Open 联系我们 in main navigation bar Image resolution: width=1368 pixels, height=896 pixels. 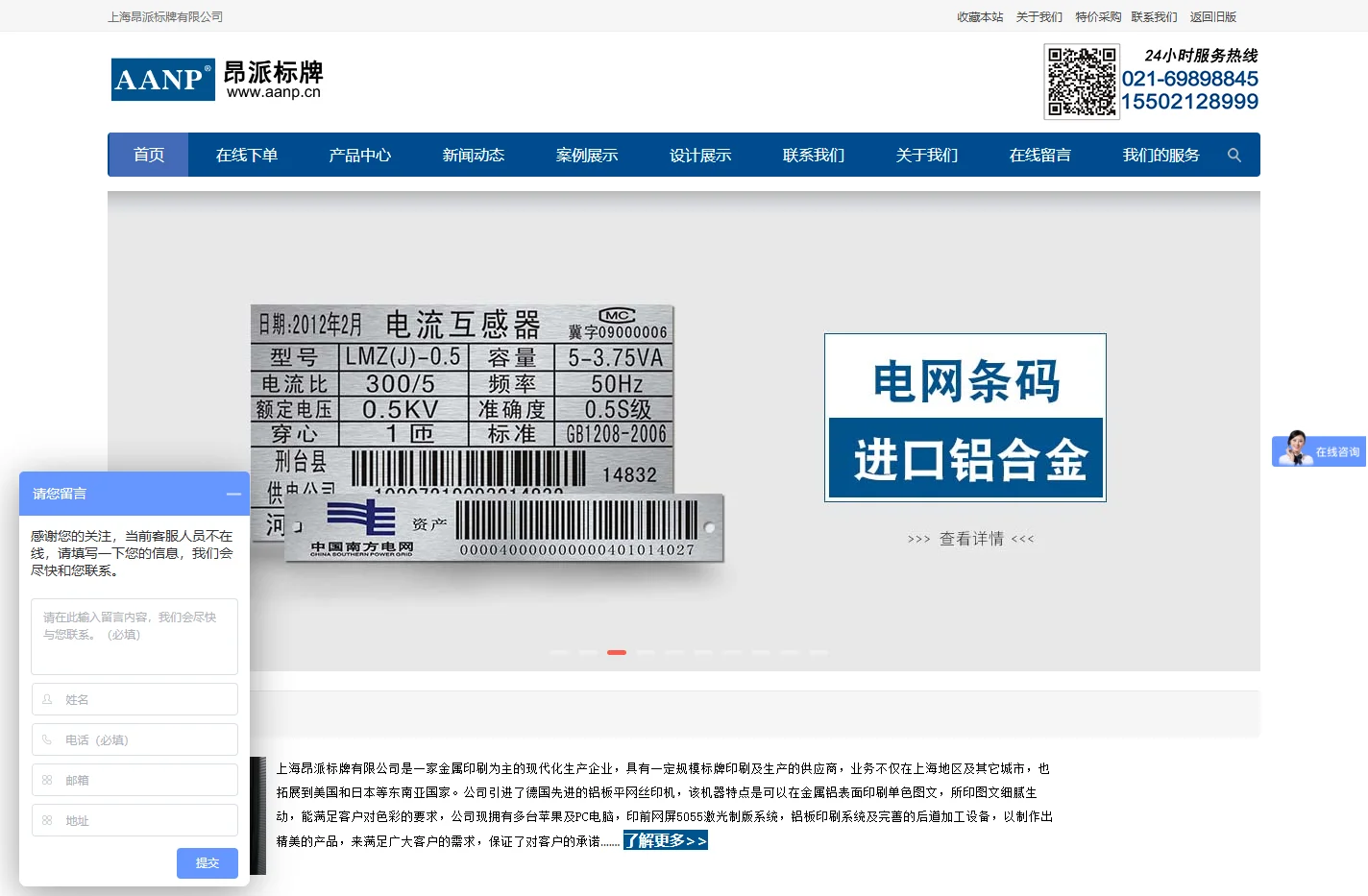click(814, 155)
